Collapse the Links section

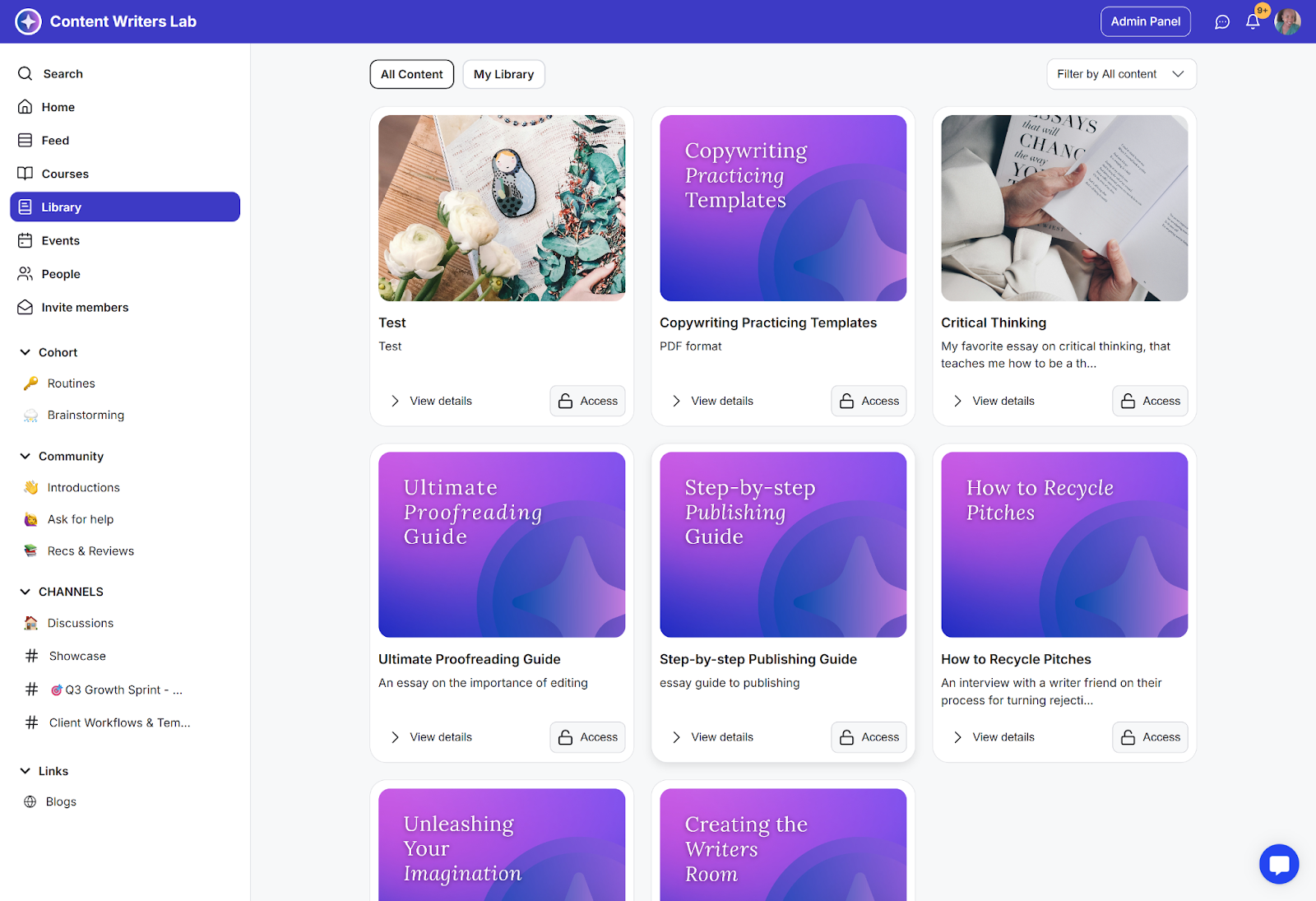pyautogui.click(x=25, y=771)
